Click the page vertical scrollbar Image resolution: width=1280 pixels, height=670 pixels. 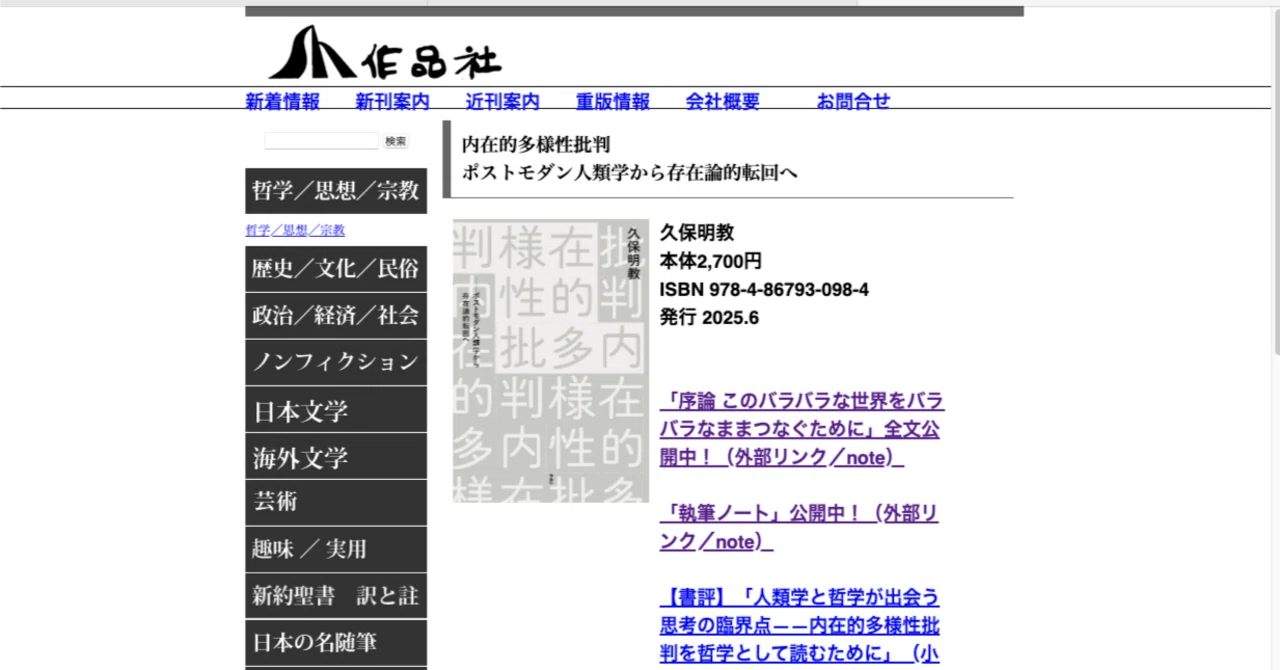pyautogui.click(x=1275, y=180)
